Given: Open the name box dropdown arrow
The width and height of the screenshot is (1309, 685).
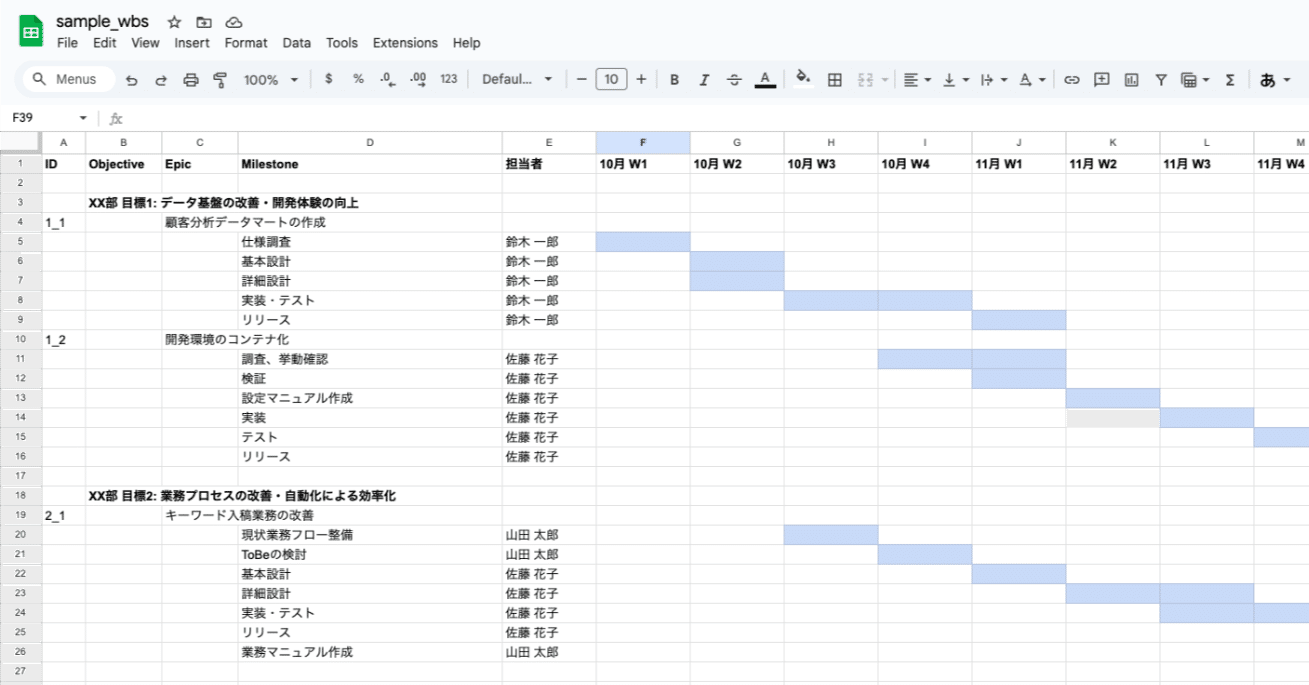Looking at the screenshot, I should (x=83, y=118).
